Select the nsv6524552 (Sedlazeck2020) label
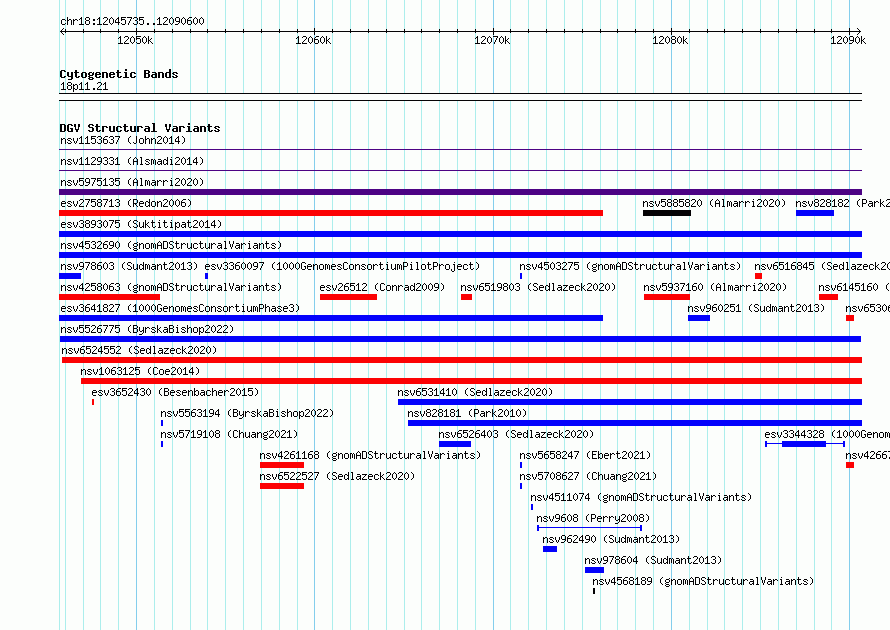This screenshot has width=890, height=630. tap(139, 350)
